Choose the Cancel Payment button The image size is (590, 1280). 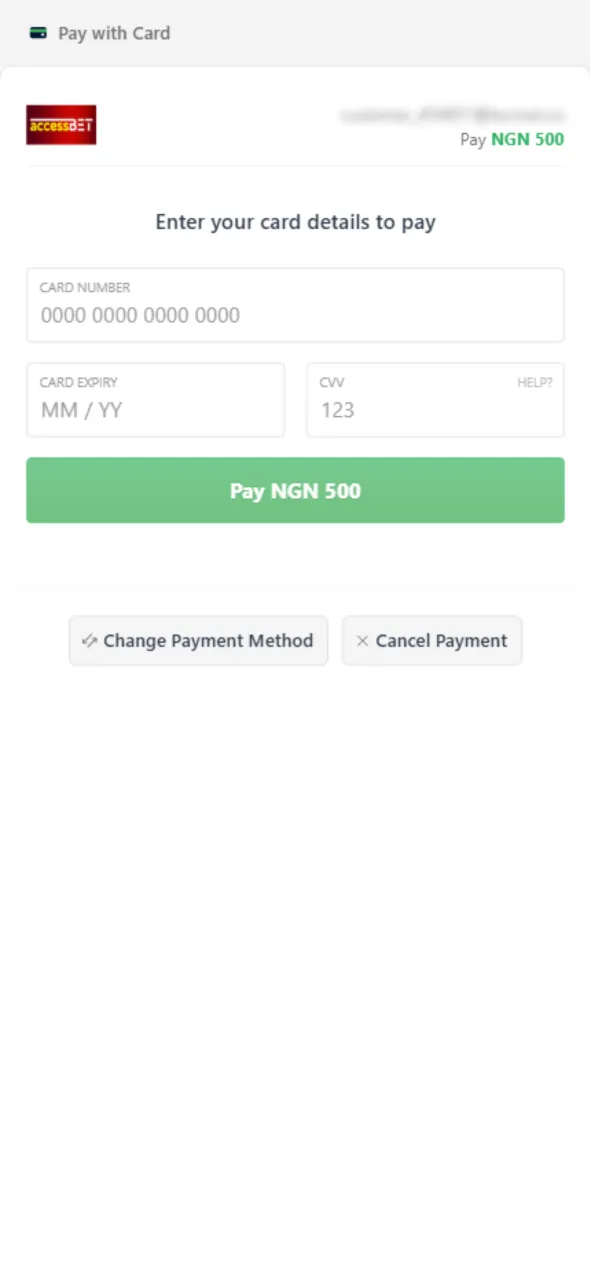click(x=432, y=641)
